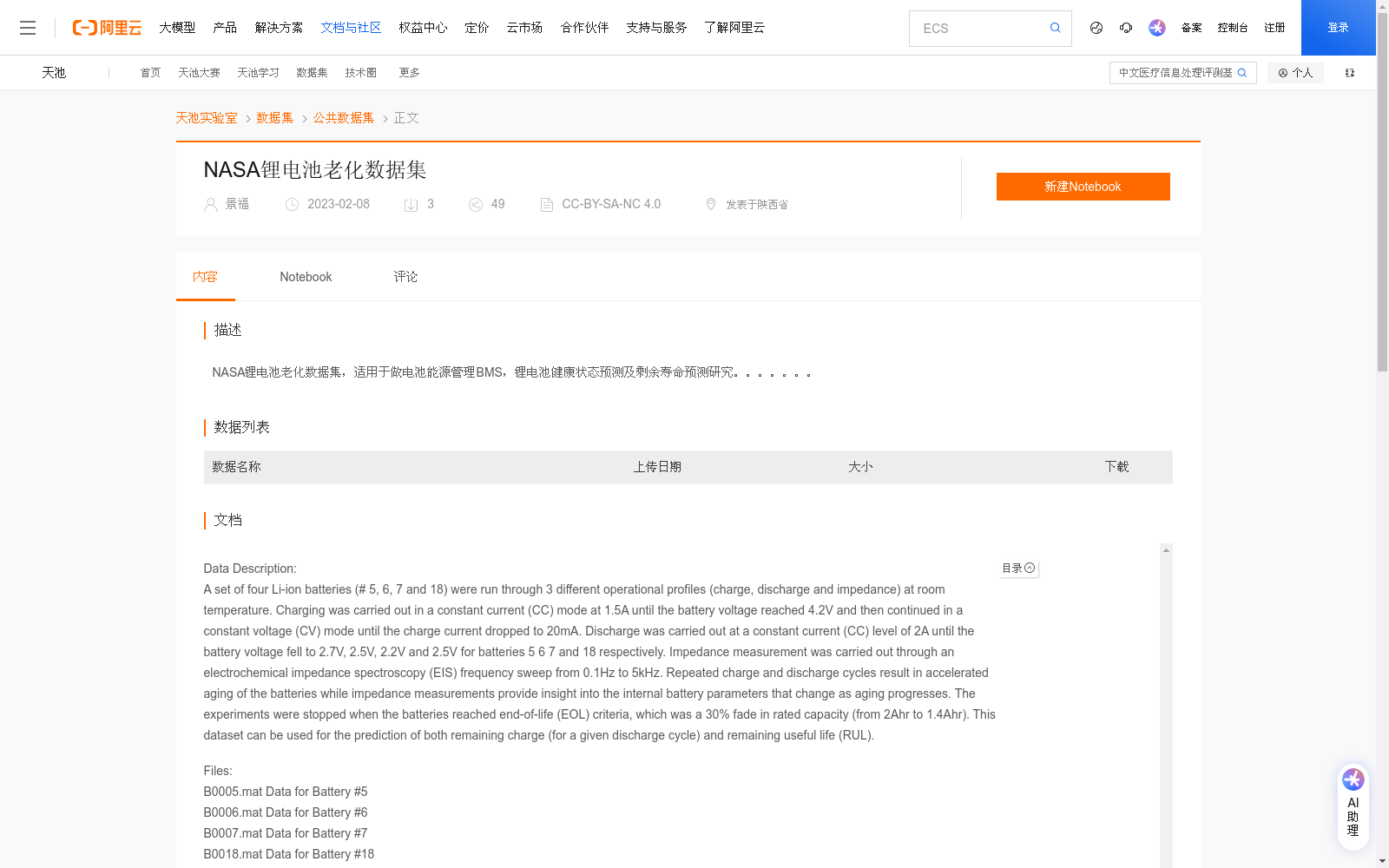This screenshot has height=868, width=1389.
Task: Click the B0006.mat file line
Action: tap(286, 812)
